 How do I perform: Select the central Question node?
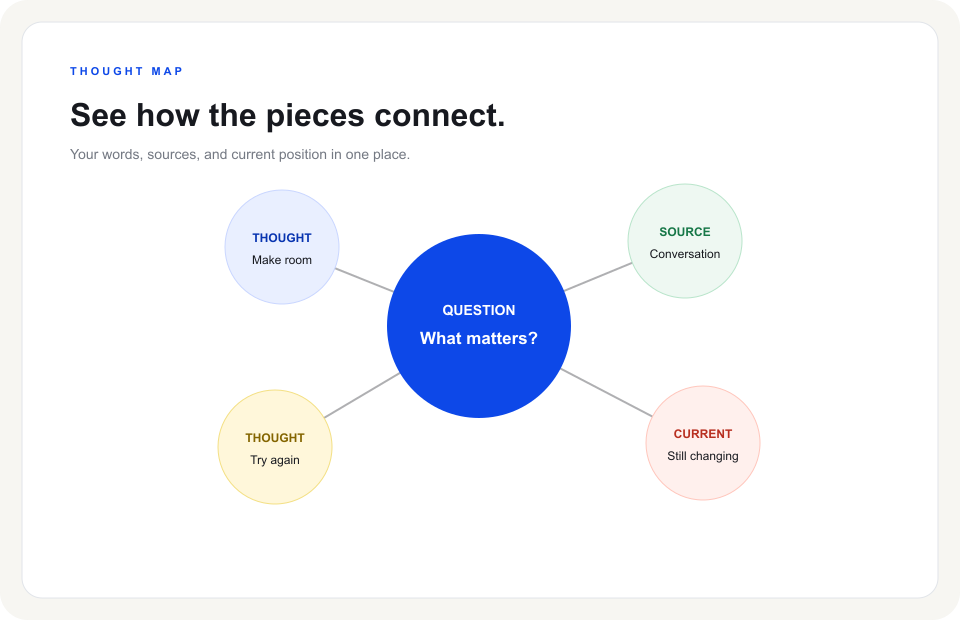pos(479,326)
